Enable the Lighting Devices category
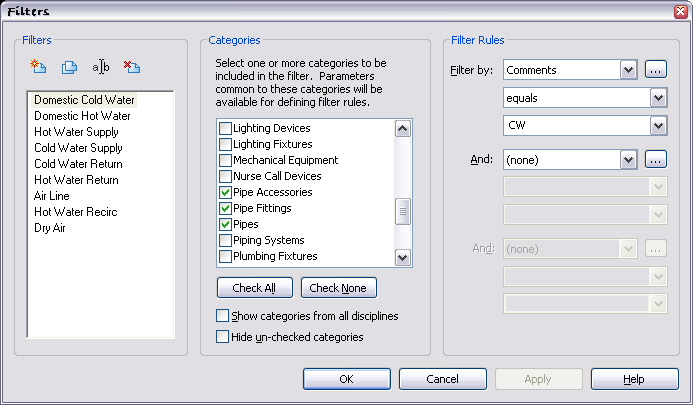This screenshot has width=693, height=405. point(224,128)
